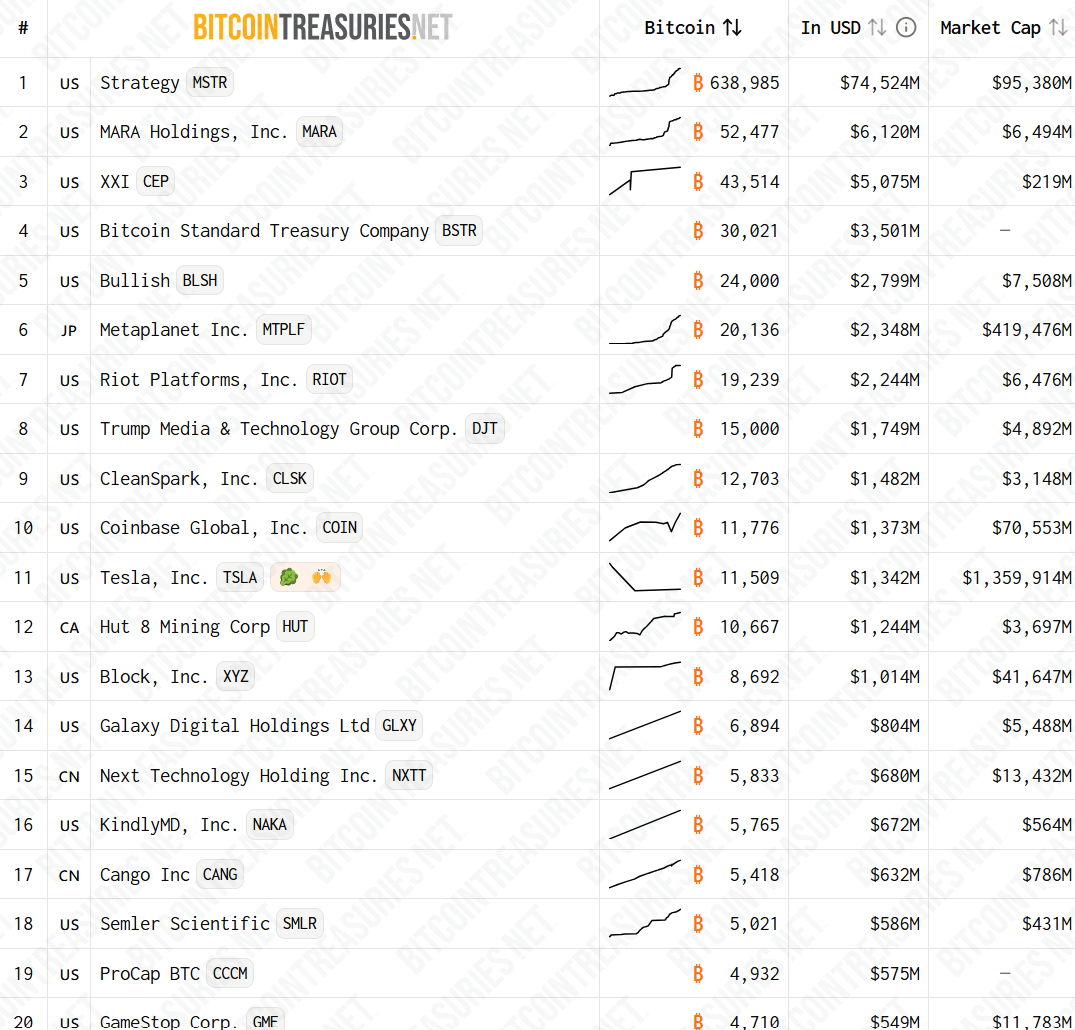This screenshot has width=1075, height=1030.
Task: Sort by the Market Cap column arrows
Action: tap(1058, 27)
